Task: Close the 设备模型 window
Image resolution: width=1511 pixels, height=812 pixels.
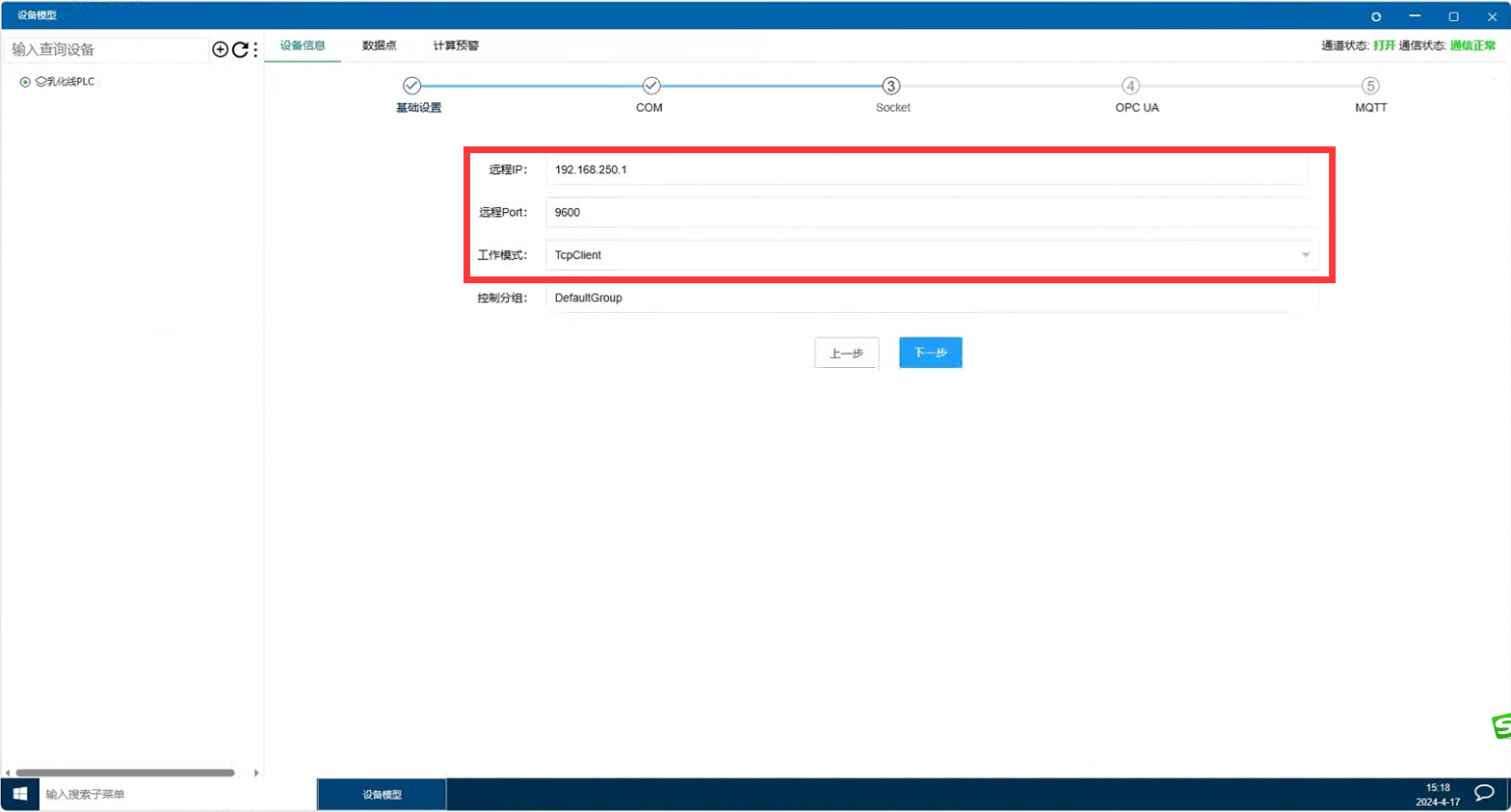Action: point(1492,16)
